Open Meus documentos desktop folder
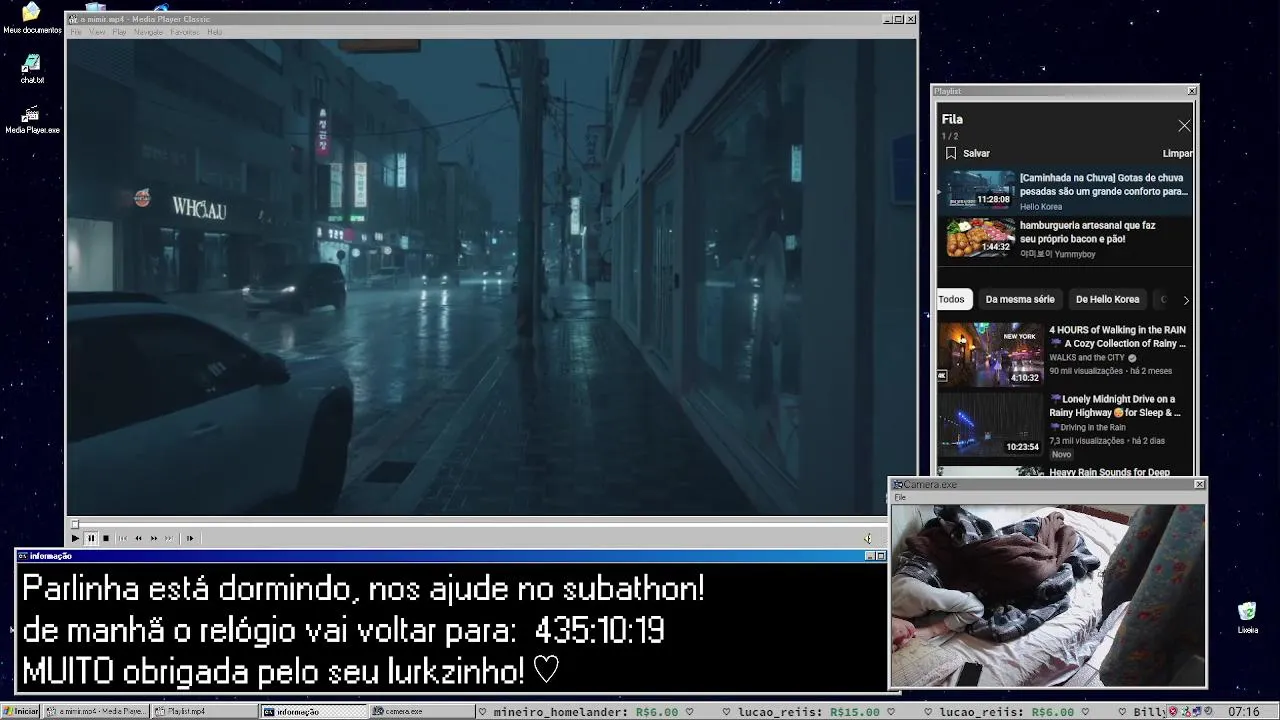Image resolution: width=1280 pixels, height=720 pixels. coord(32,18)
